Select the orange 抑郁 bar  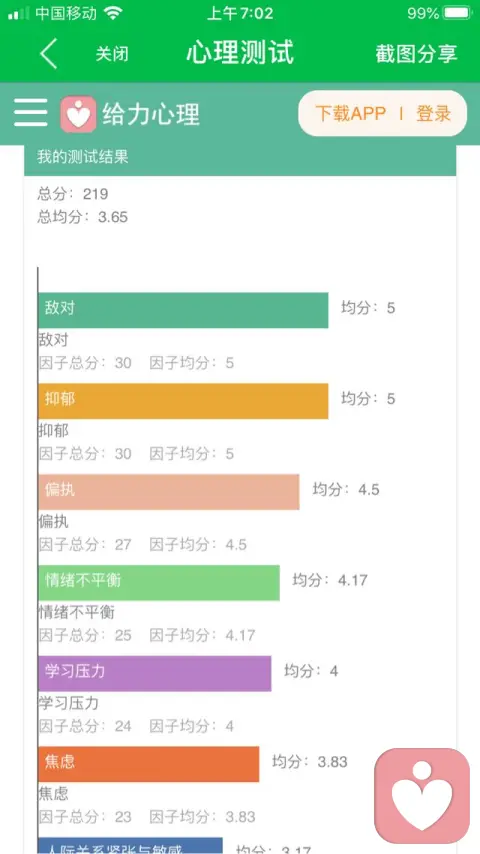(183, 401)
